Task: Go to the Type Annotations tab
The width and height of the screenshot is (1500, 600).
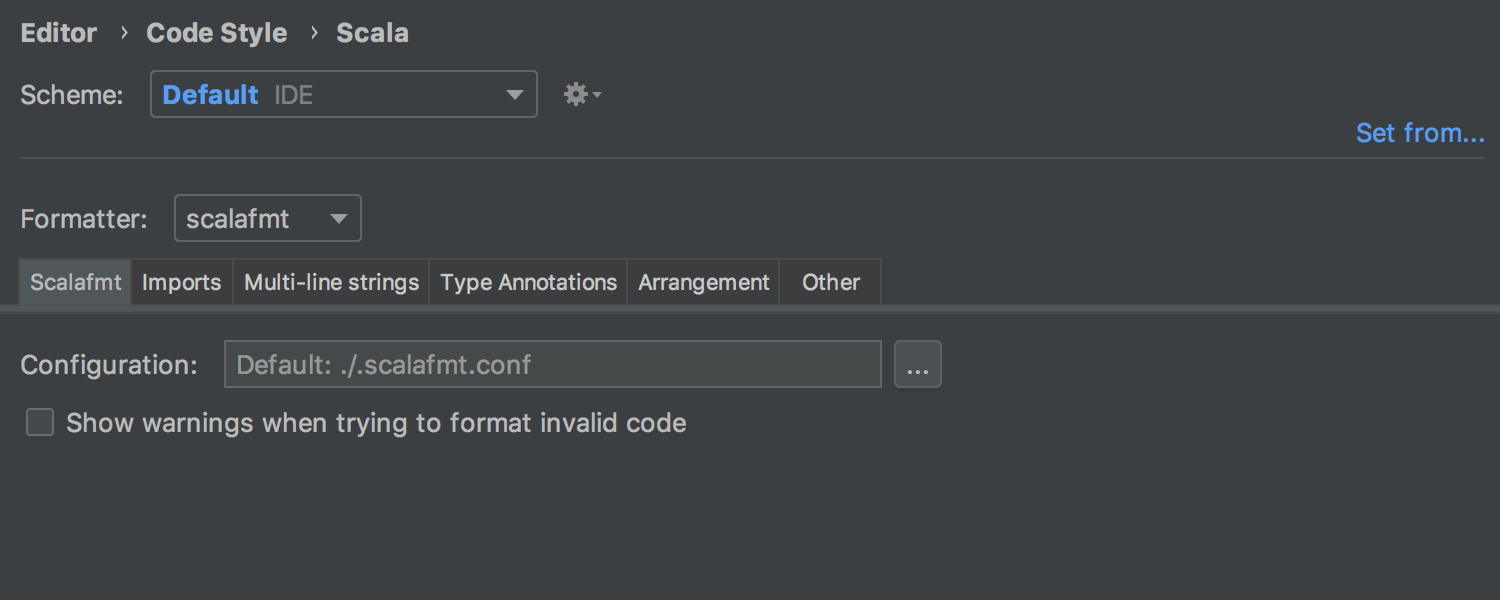Action: (x=528, y=282)
